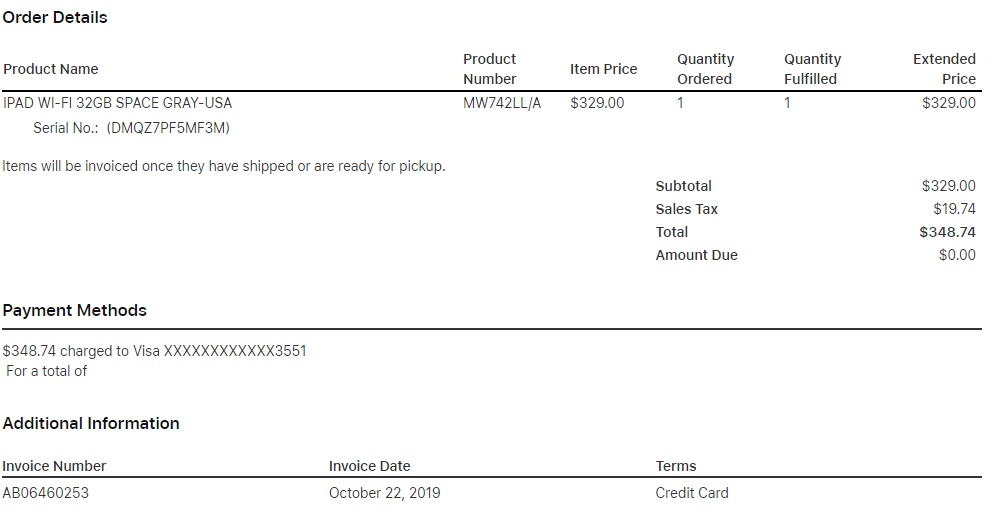The image size is (994, 519).
Task: Click the serial number DMQZ7PF5MF3M
Action: point(168,128)
